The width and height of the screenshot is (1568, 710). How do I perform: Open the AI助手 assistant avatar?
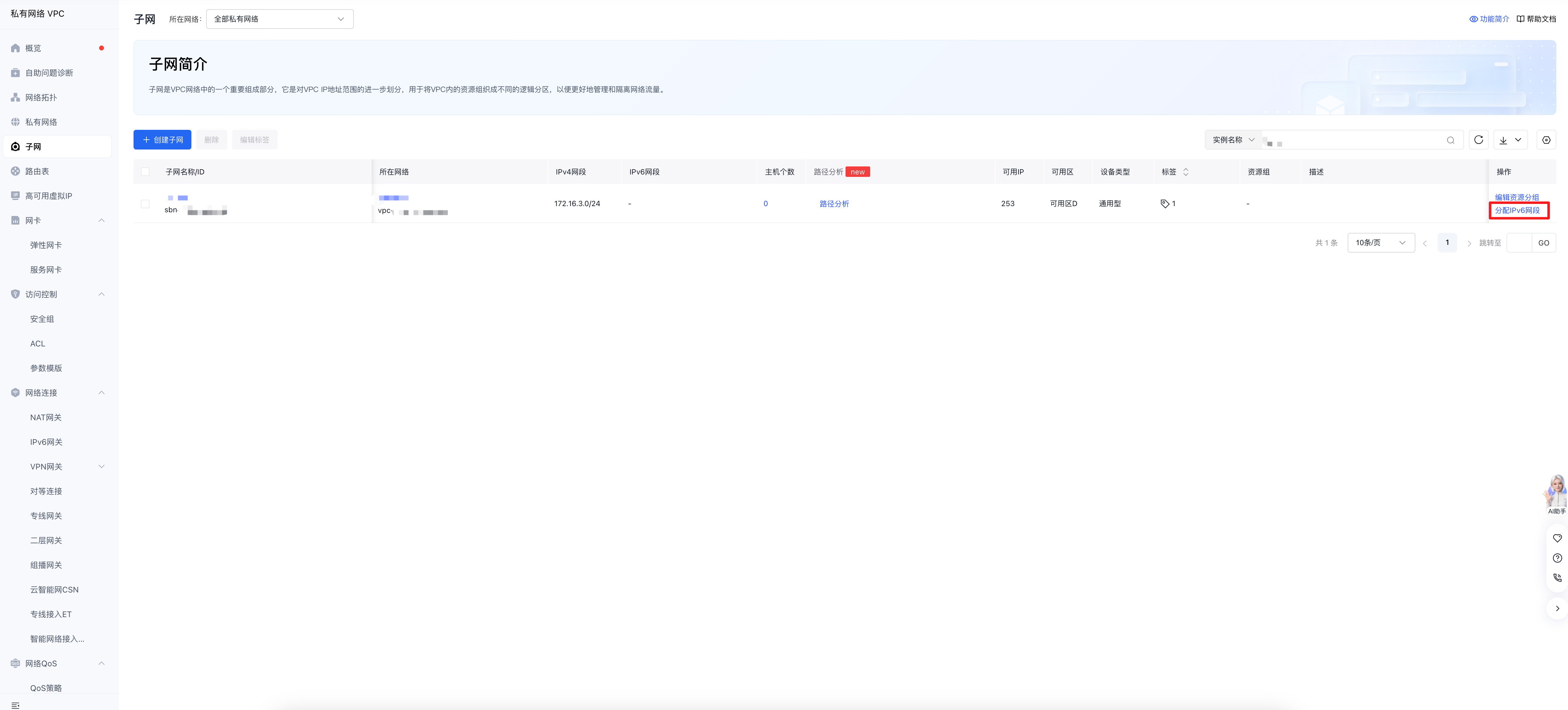coord(1556,491)
